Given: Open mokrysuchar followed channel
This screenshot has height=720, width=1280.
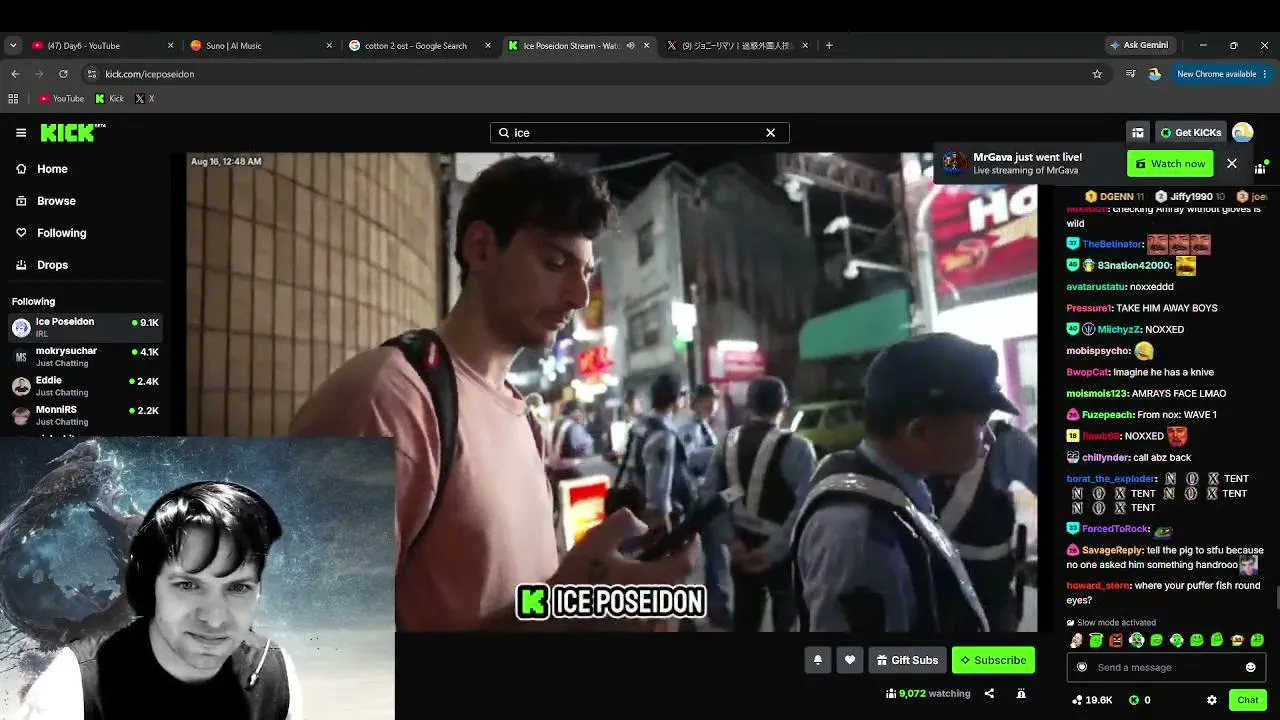Looking at the screenshot, I should tap(85, 356).
